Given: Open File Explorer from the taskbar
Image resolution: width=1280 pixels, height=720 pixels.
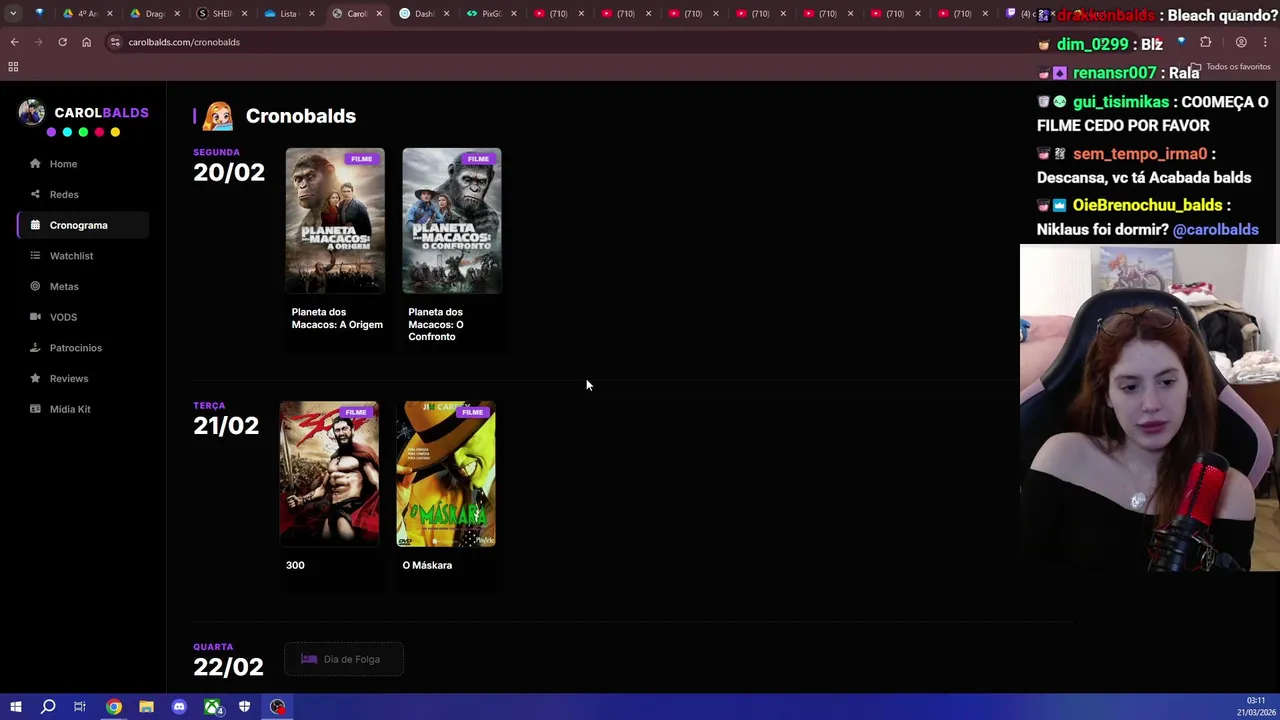Looking at the screenshot, I should [146, 707].
